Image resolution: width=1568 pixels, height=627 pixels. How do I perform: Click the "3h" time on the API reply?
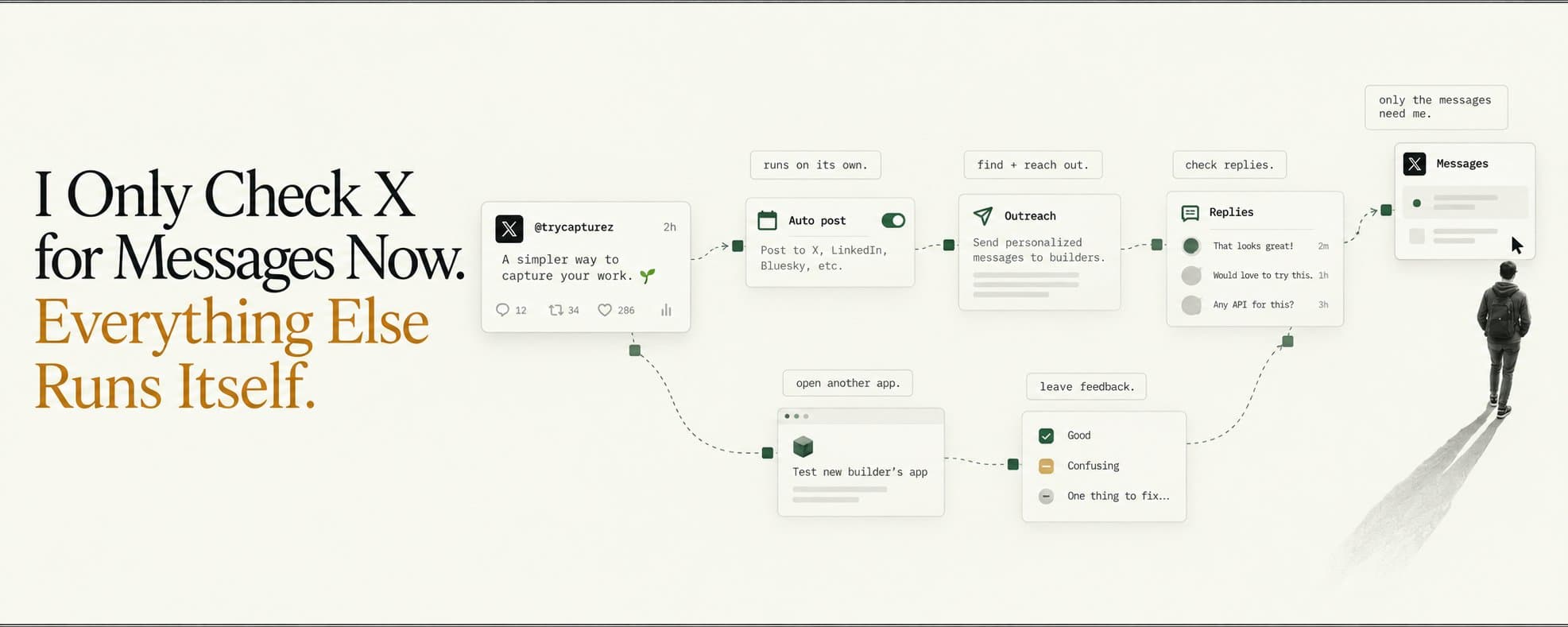(x=1323, y=305)
